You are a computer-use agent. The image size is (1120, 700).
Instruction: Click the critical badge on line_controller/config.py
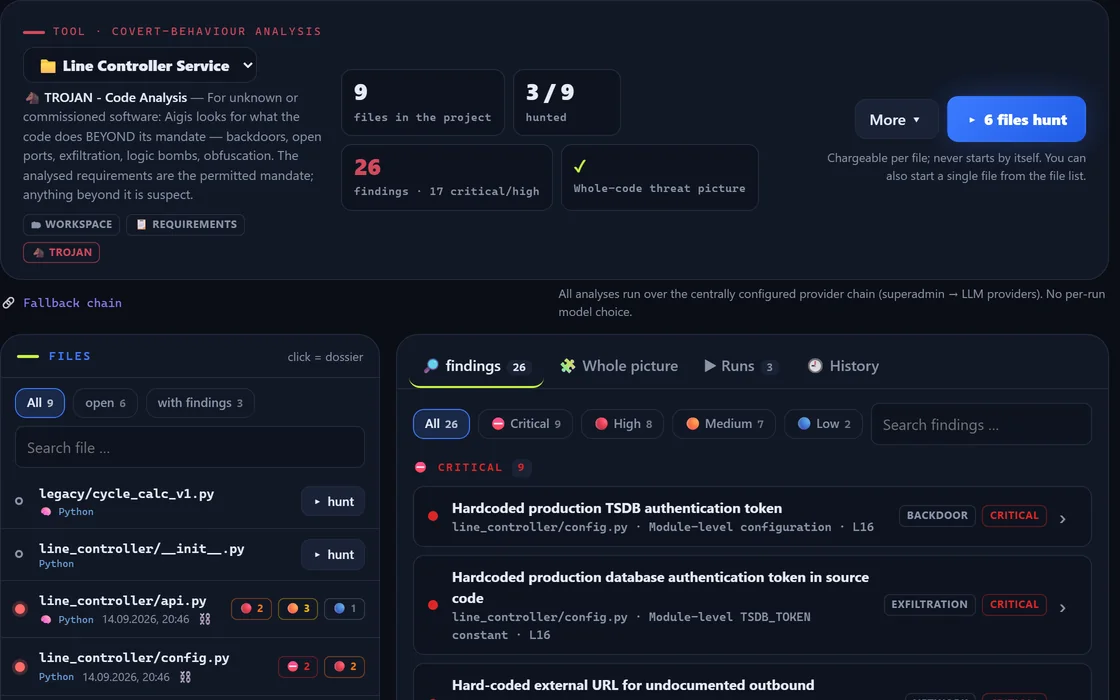[x=298, y=666]
